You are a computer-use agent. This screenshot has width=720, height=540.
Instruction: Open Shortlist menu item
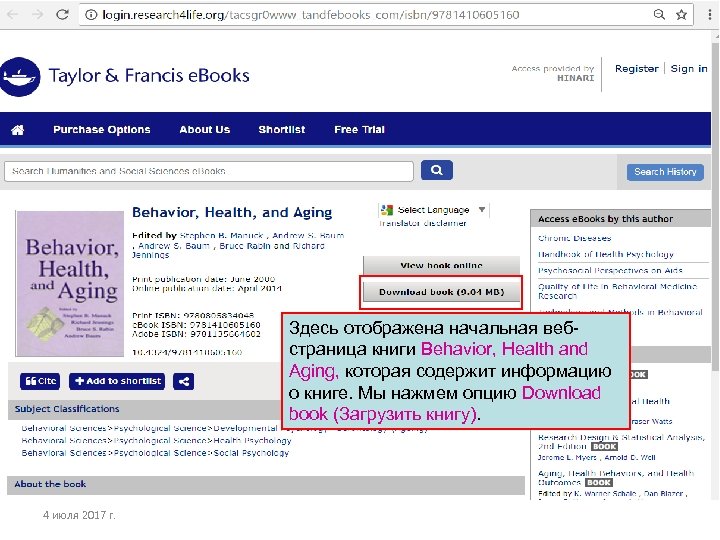click(x=281, y=129)
